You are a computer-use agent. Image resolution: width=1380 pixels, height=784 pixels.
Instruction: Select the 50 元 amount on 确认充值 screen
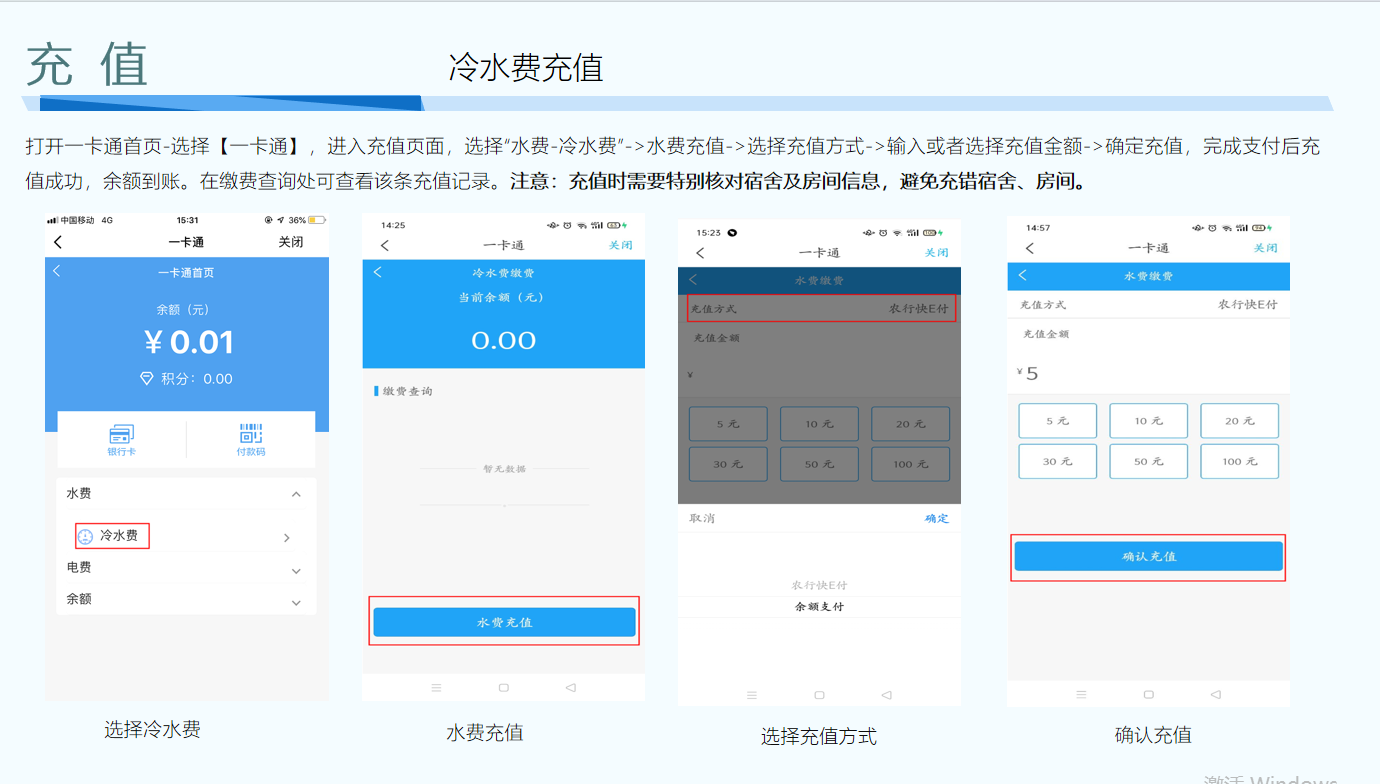click(1148, 461)
